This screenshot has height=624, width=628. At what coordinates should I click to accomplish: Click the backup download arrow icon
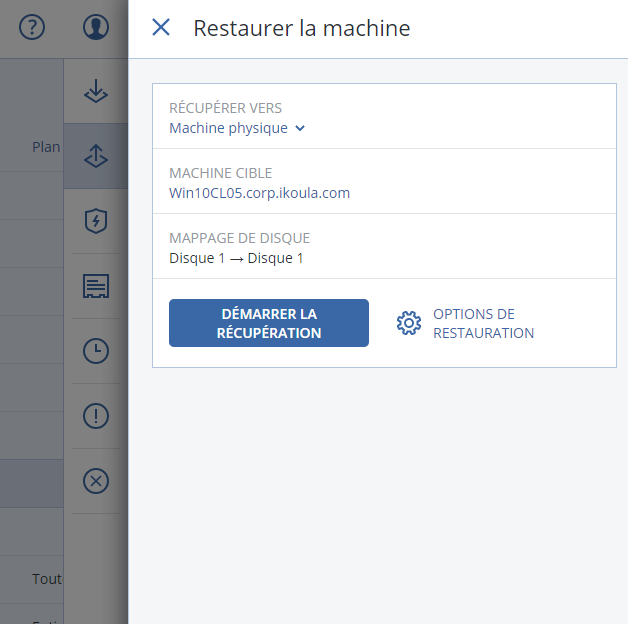96,91
